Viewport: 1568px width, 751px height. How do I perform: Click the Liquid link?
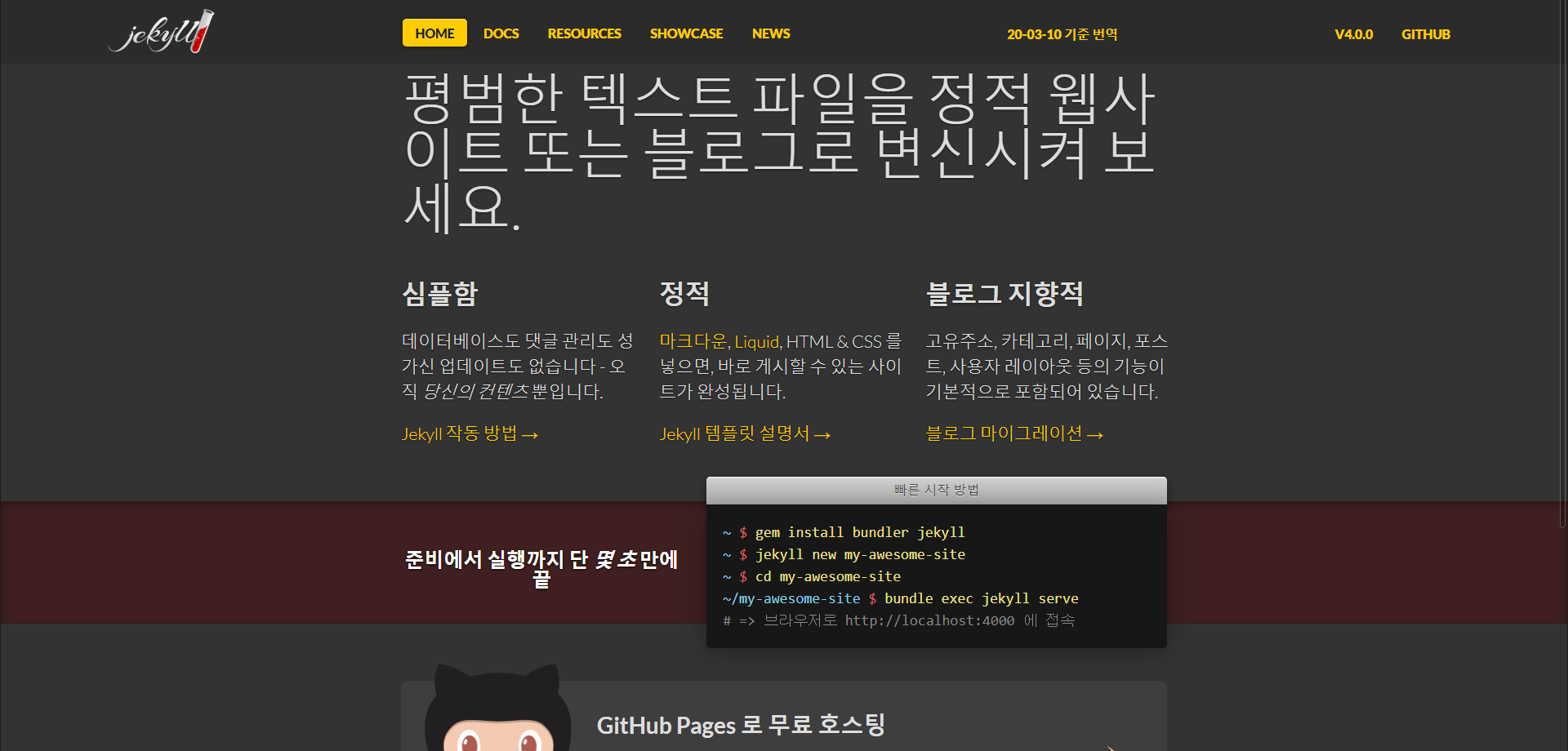757,341
